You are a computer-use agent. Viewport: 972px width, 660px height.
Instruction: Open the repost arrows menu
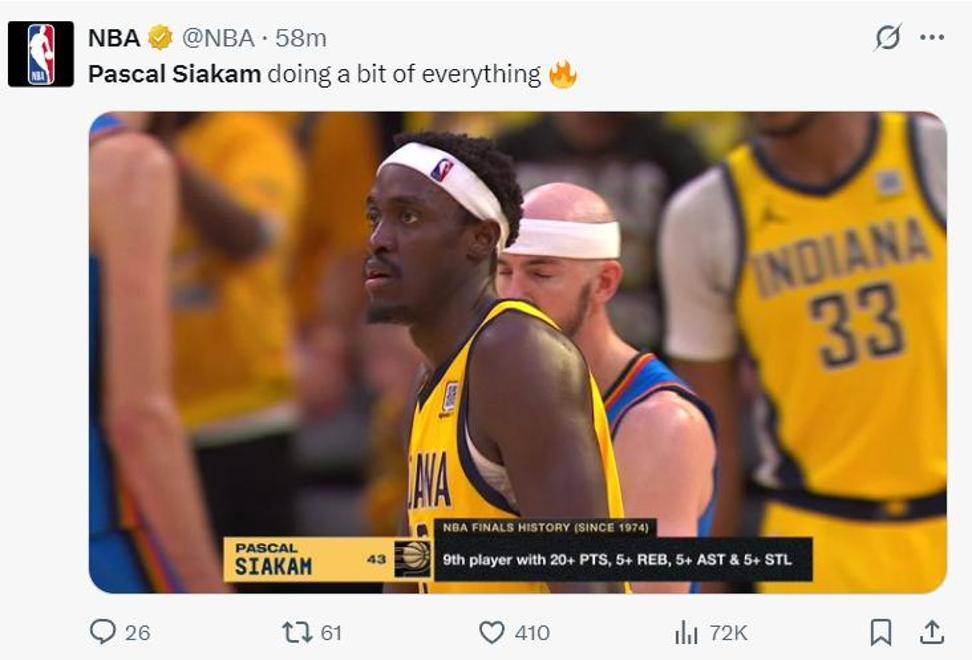[x=297, y=632]
